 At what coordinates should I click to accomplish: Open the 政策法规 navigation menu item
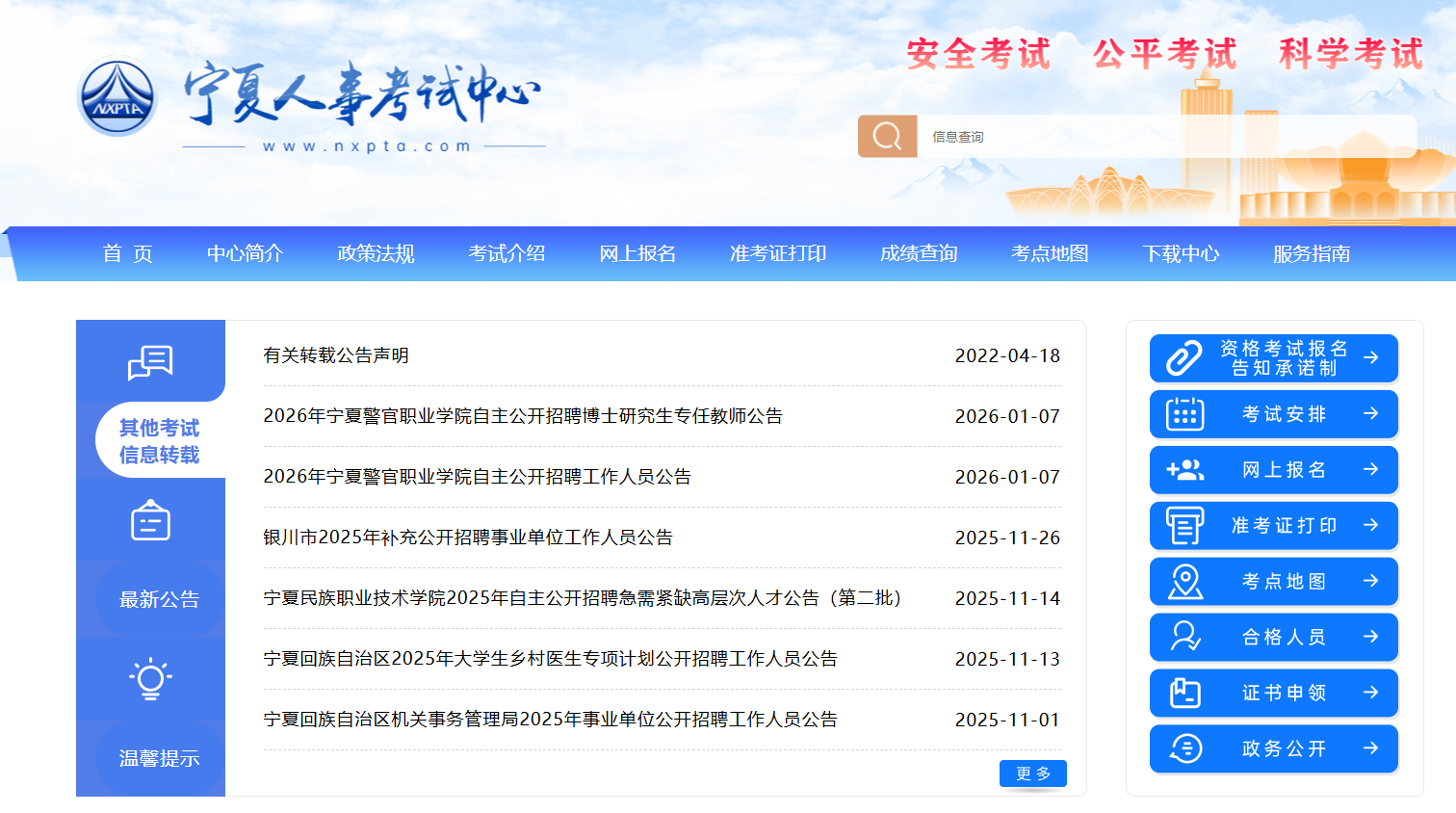(x=376, y=253)
